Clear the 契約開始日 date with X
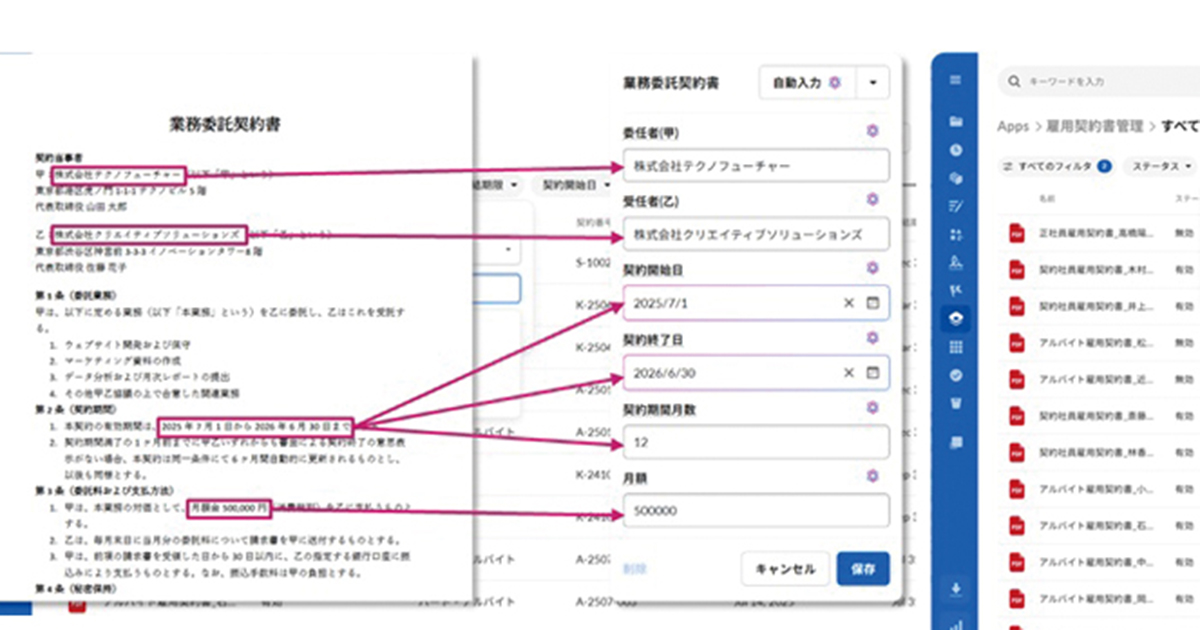The height and width of the screenshot is (630, 1200). [x=848, y=303]
